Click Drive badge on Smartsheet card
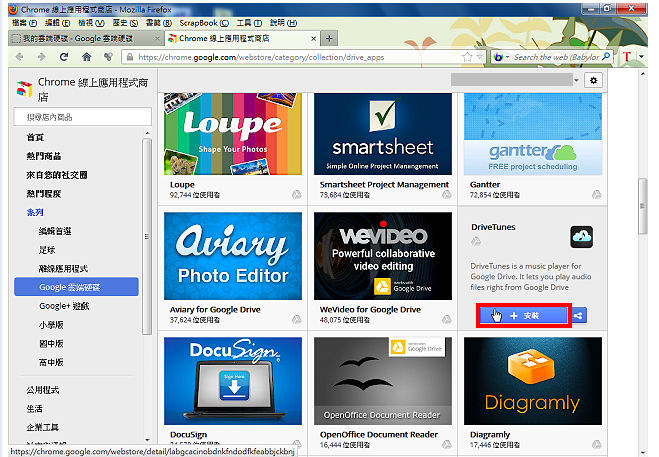Image resolution: width=659 pixels, height=457 pixels. (446, 194)
